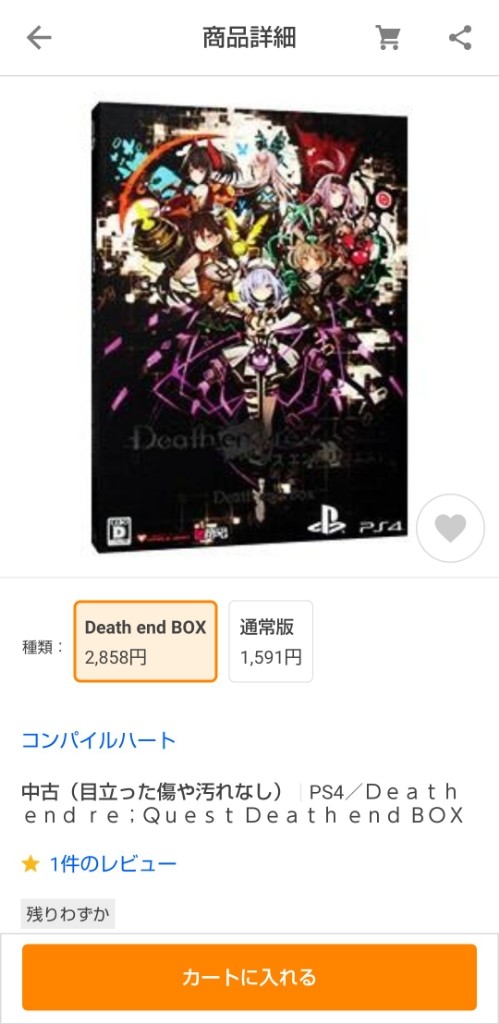Tap the 1,591円 price
499x1024 pixels.
coord(270,657)
